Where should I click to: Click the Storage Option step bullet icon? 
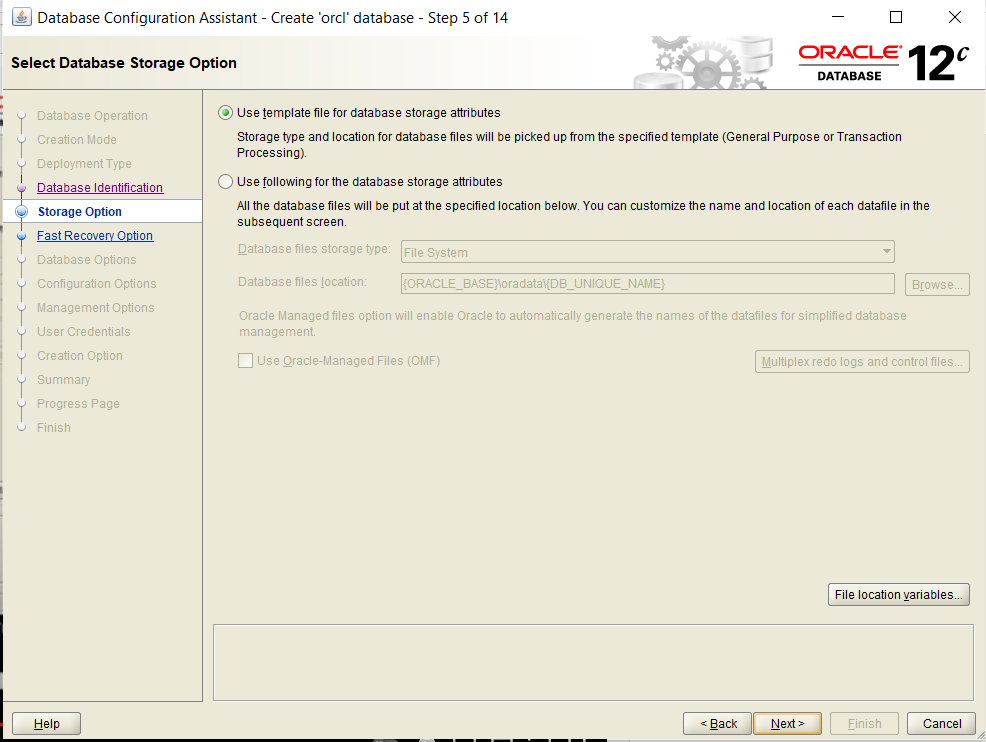click(x=21, y=212)
